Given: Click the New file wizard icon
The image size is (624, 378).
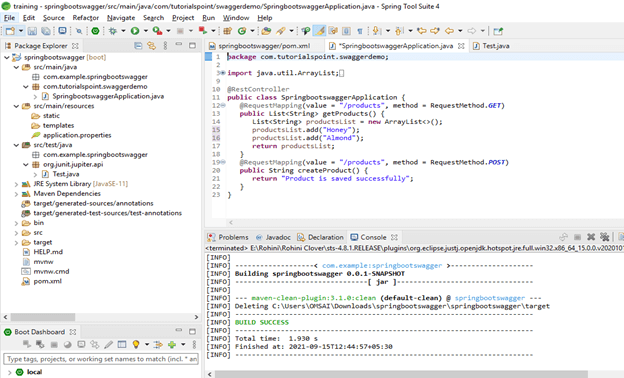Looking at the screenshot, I should point(10,31).
